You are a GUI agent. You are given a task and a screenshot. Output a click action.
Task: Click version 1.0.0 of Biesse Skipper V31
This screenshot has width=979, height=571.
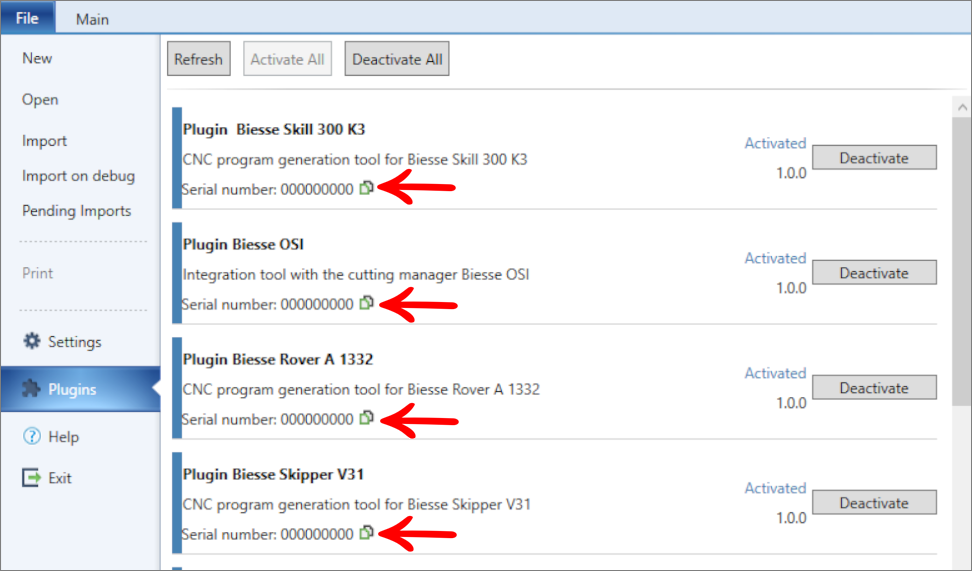(x=791, y=517)
